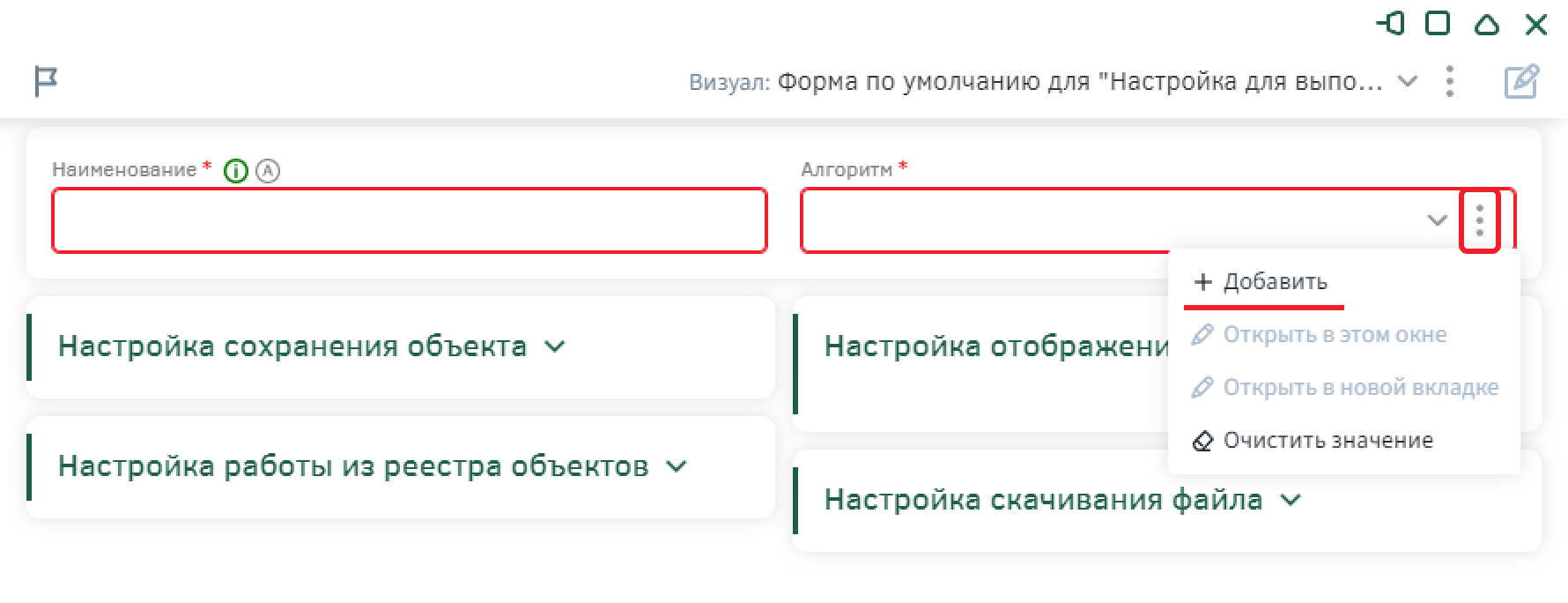Click the dock window icon at top
The image size is (1568, 603).
[1391, 24]
